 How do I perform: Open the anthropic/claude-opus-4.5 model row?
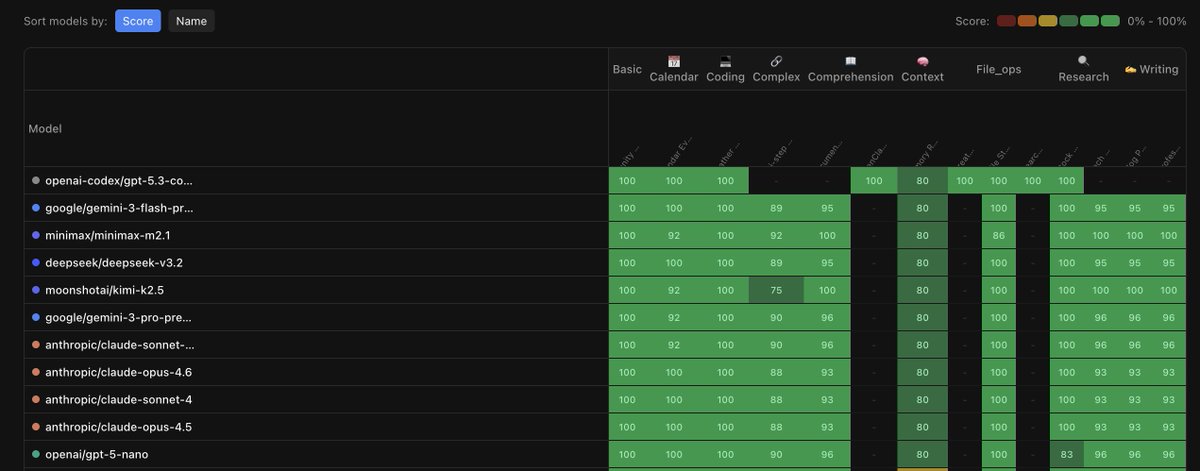click(316, 427)
